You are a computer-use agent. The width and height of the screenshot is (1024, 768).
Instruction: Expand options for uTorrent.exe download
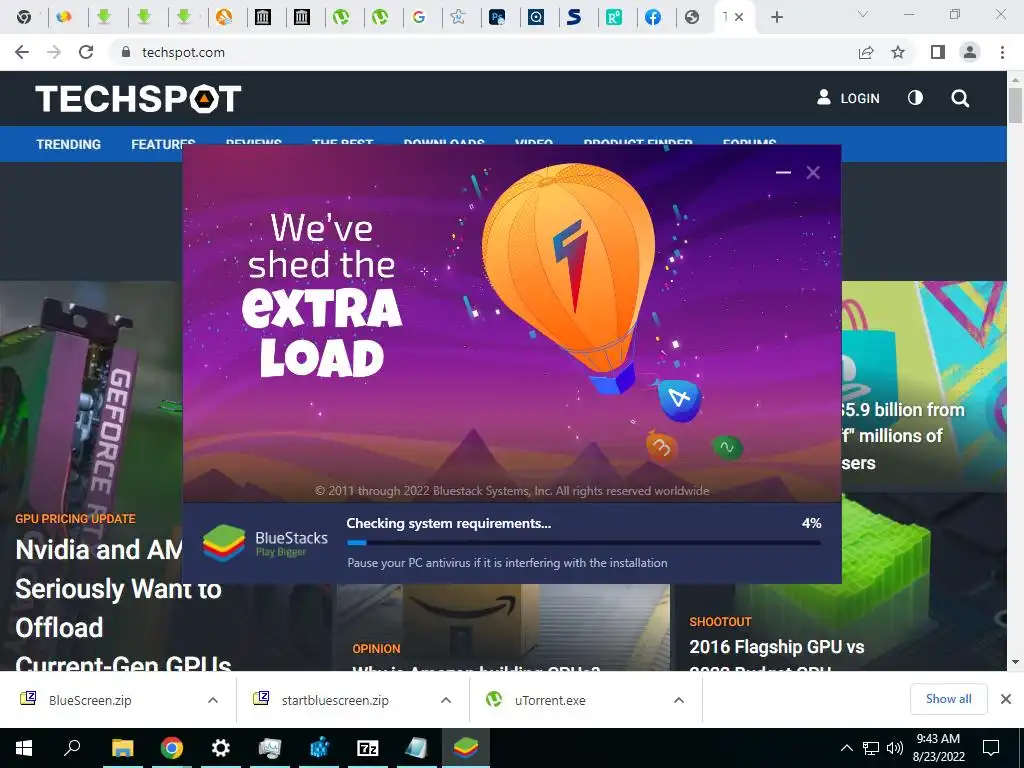[679, 700]
